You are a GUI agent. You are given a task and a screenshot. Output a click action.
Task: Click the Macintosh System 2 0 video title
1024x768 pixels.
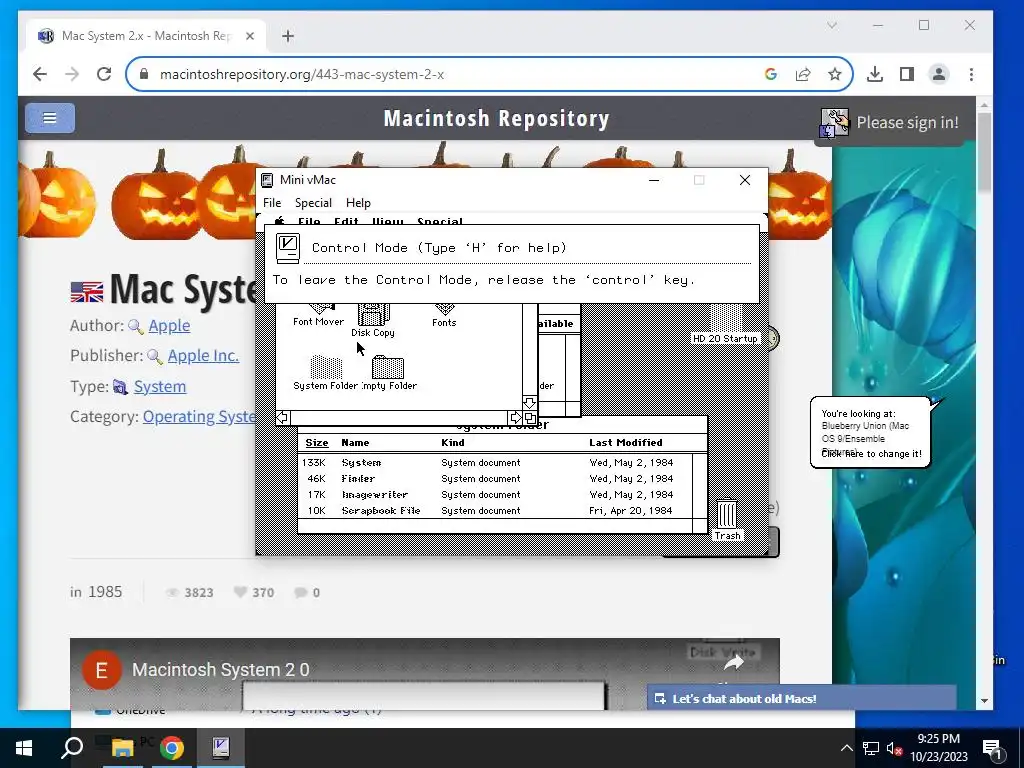coord(221,670)
